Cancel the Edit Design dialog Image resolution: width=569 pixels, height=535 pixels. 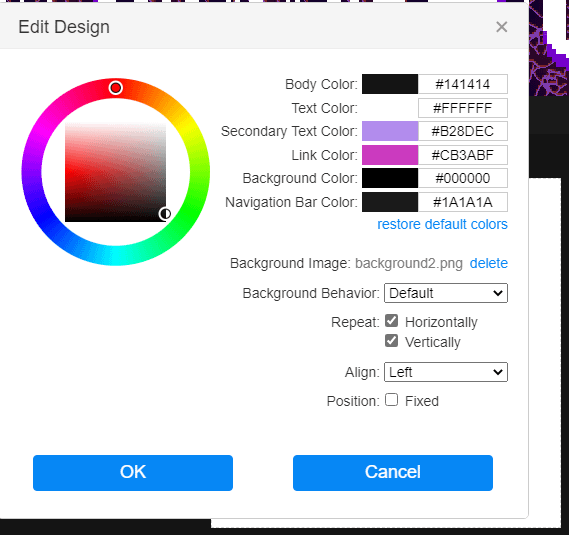click(x=393, y=473)
